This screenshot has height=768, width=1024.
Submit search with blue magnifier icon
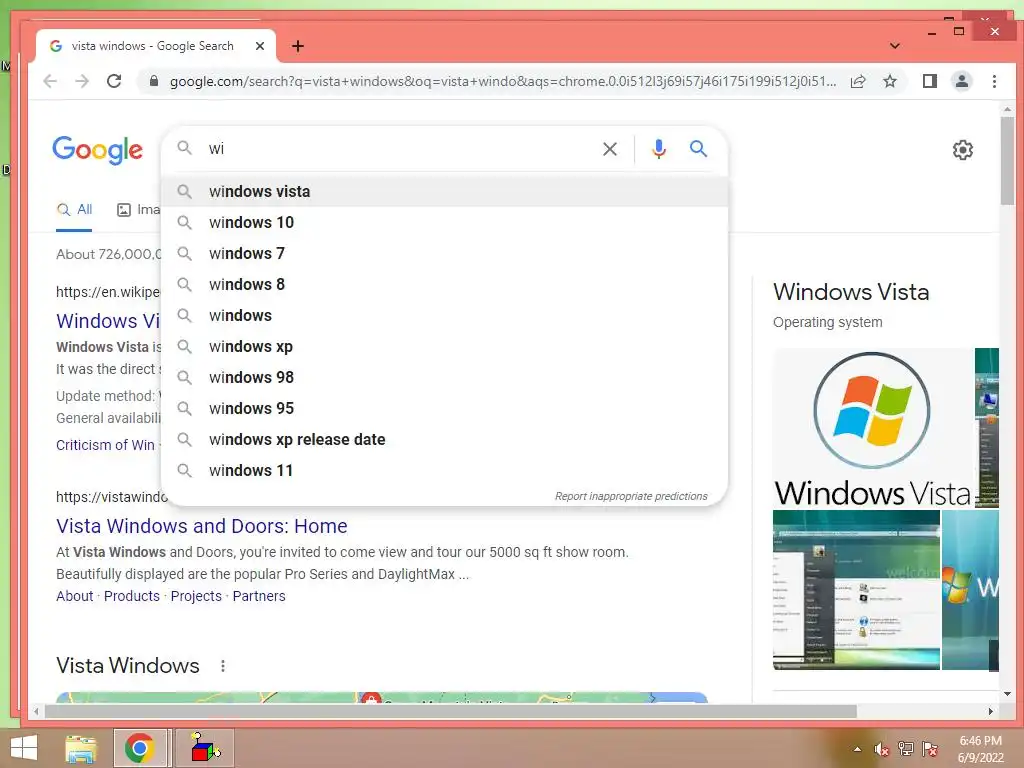click(699, 149)
